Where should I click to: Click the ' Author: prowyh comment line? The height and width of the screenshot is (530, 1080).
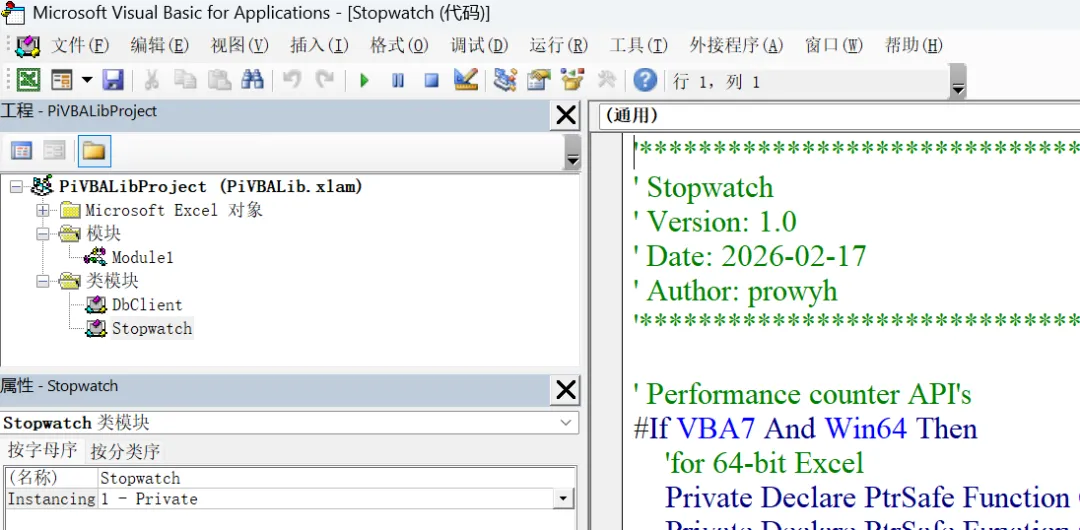pyautogui.click(x=736, y=291)
